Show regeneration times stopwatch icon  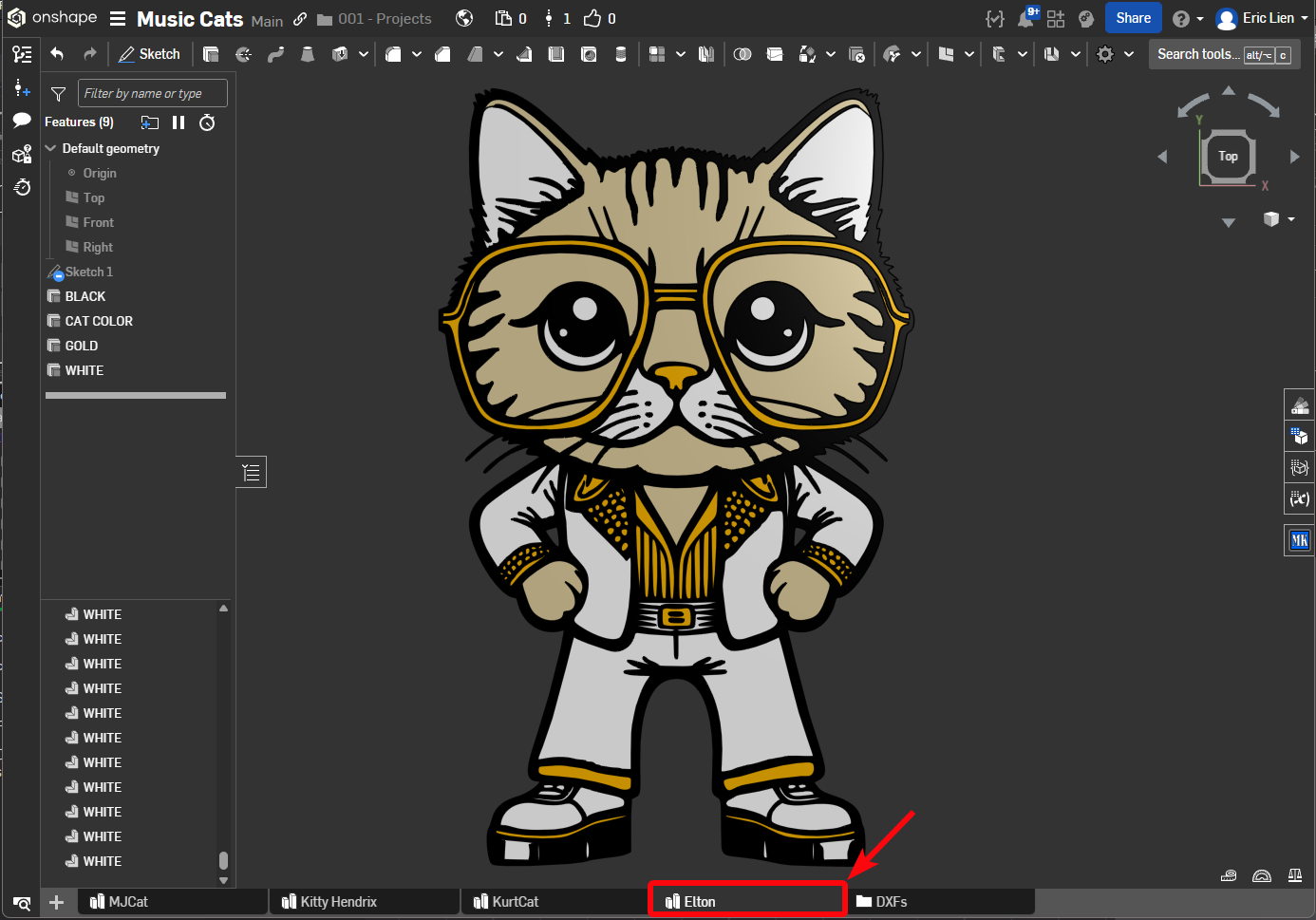(207, 122)
